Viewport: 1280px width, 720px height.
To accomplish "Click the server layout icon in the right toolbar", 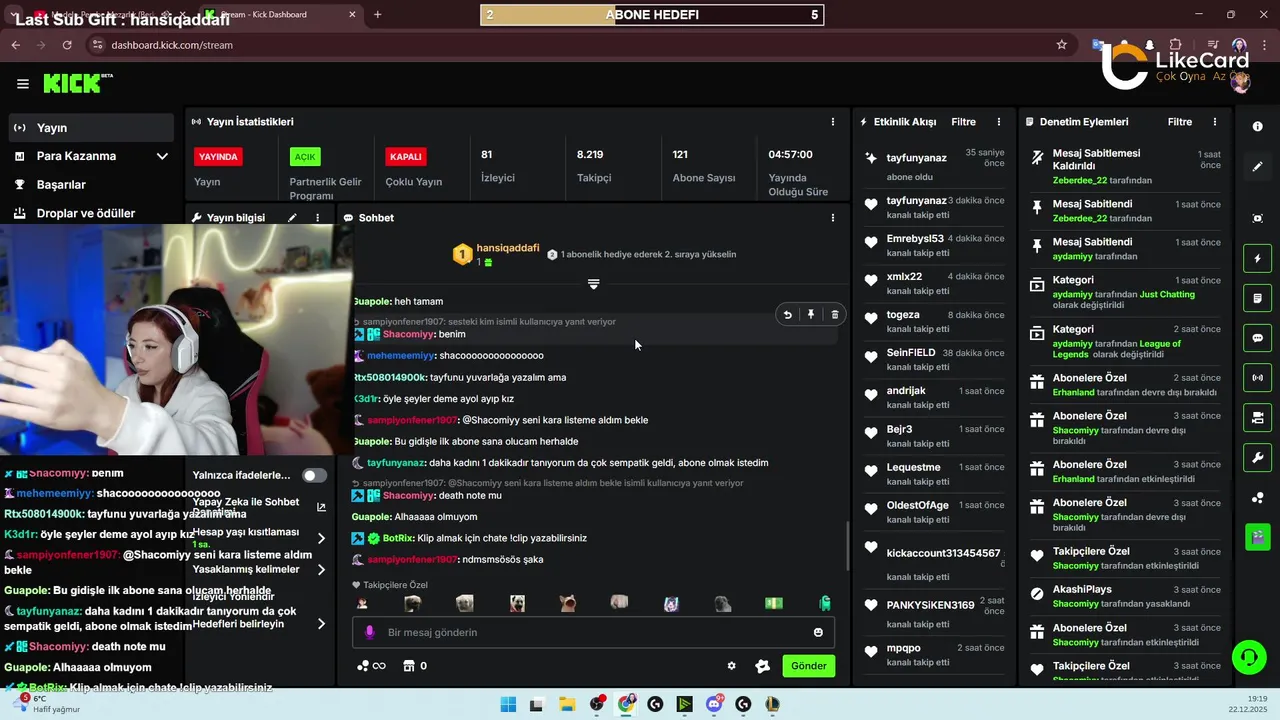I will (x=1257, y=417).
